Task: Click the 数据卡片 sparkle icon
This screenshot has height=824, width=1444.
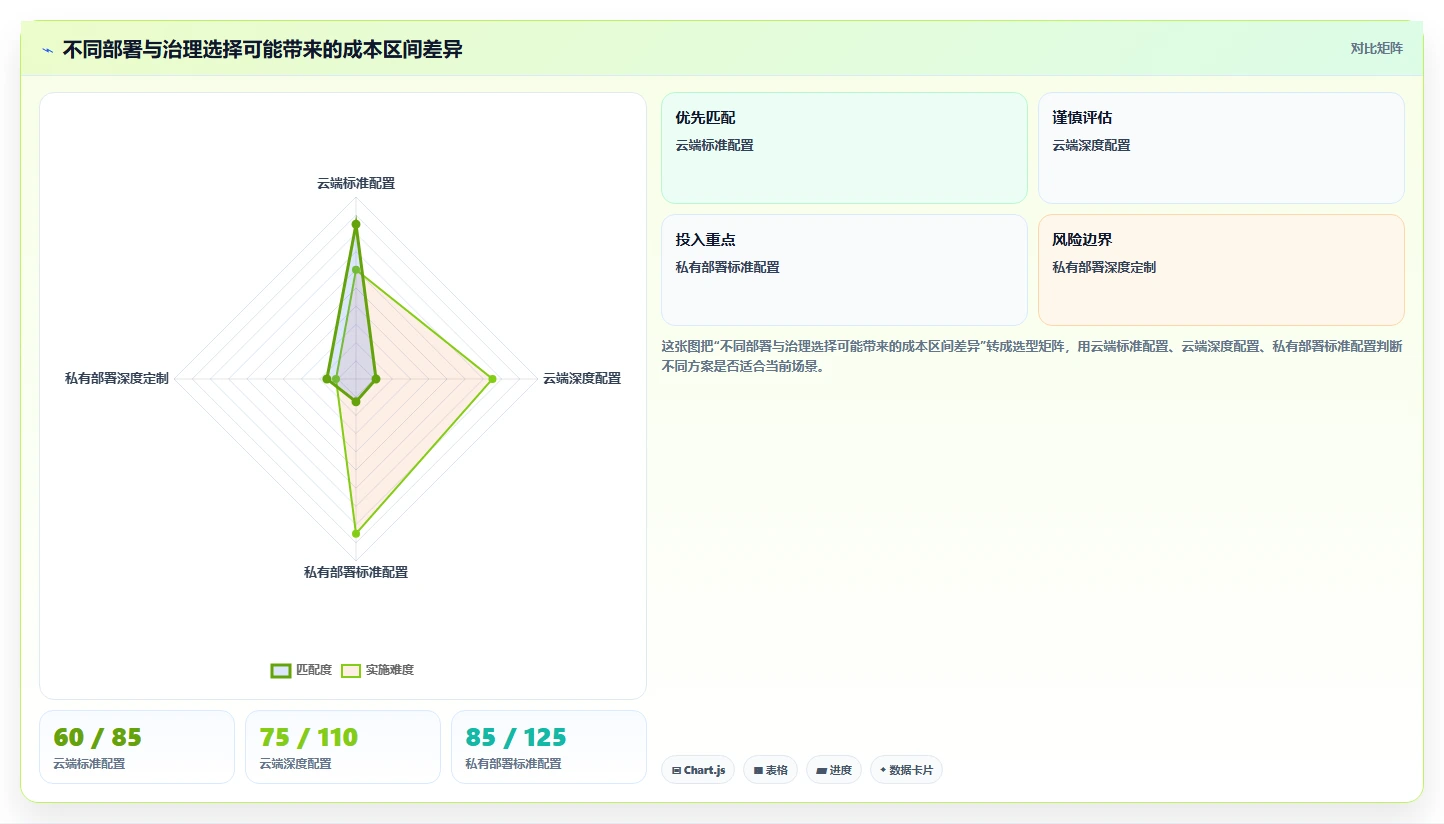Action: 883,770
